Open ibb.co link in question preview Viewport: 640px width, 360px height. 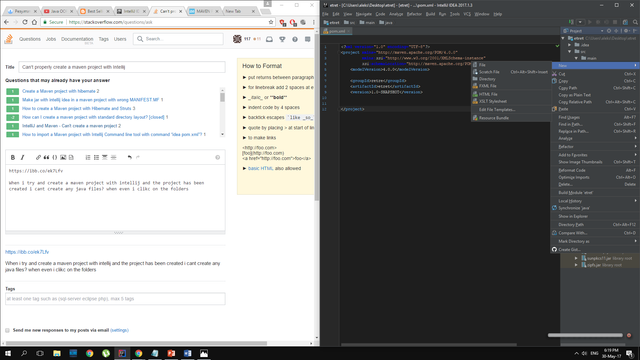(x=27, y=252)
